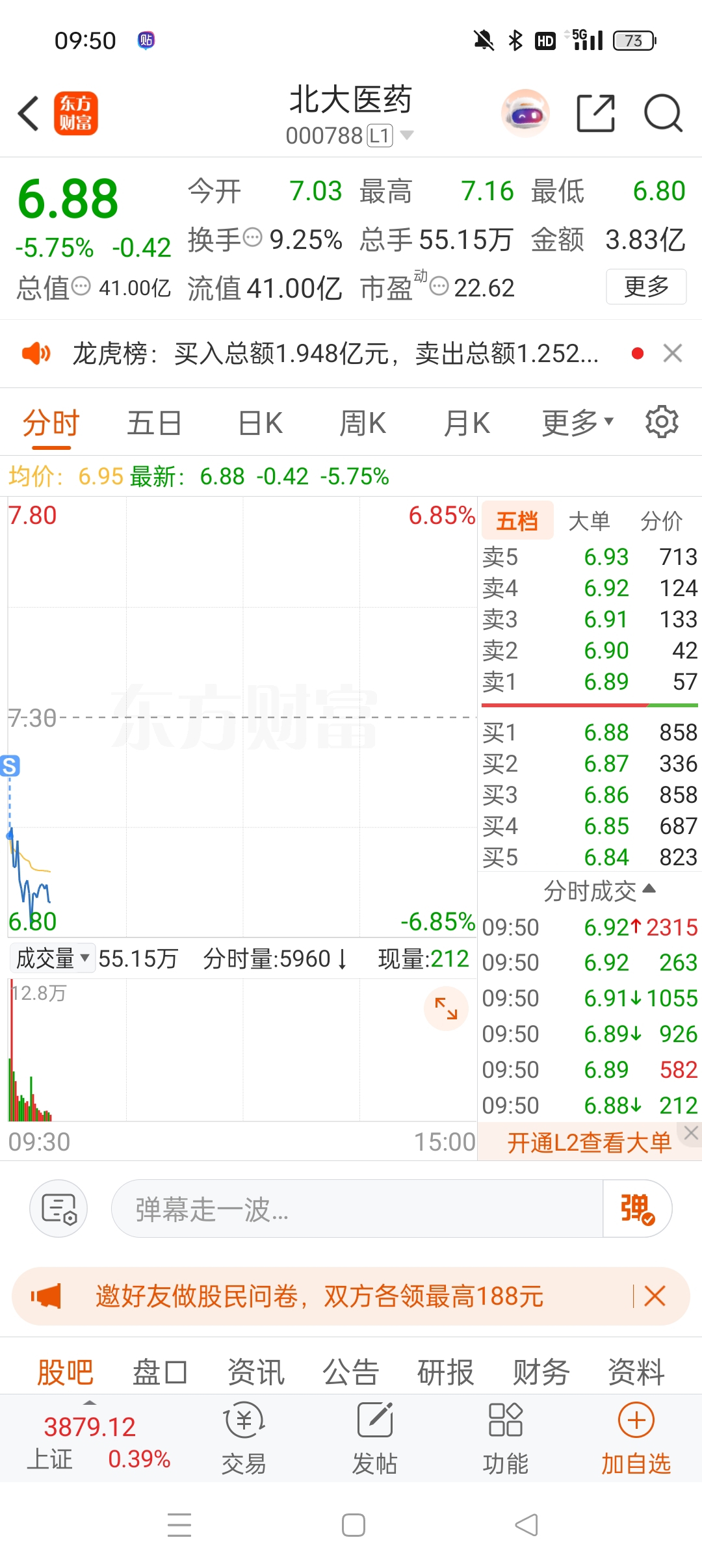Image resolution: width=702 pixels, height=1568 pixels.
Task: Switch to the 月K chart tab
Action: (x=466, y=423)
